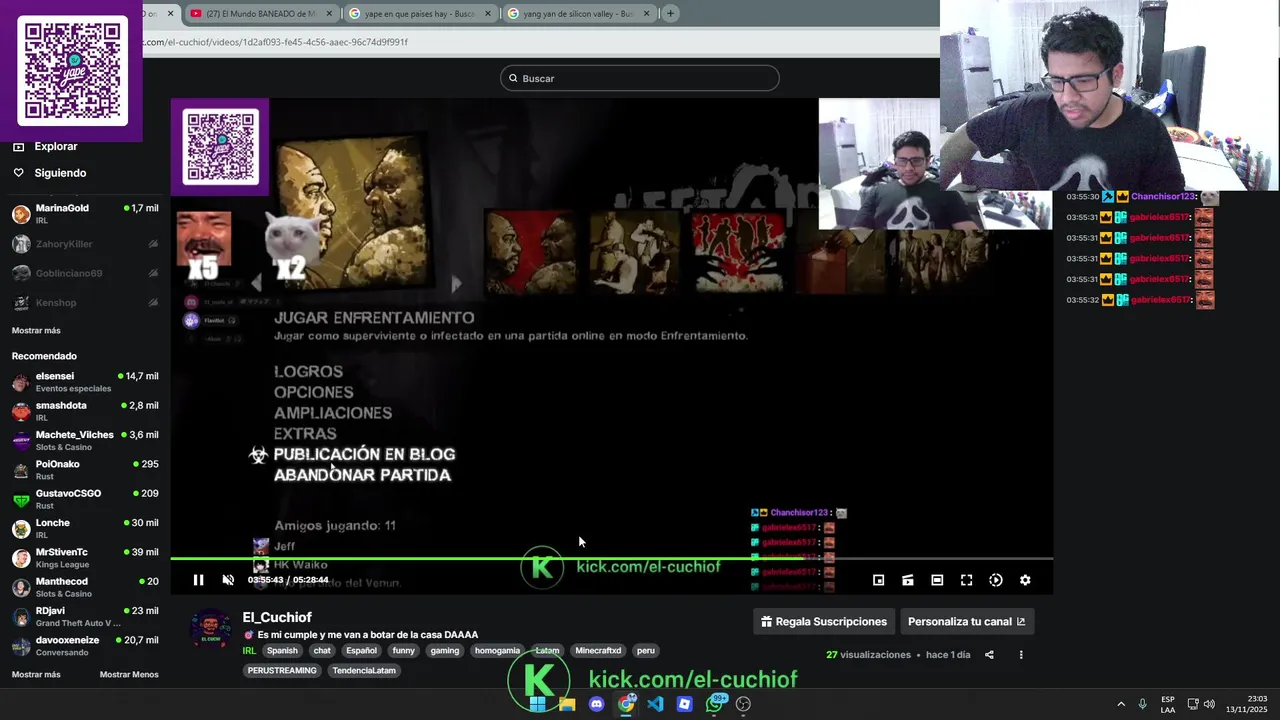Open a new browser tab
The height and width of the screenshot is (720, 1280).
(x=670, y=14)
